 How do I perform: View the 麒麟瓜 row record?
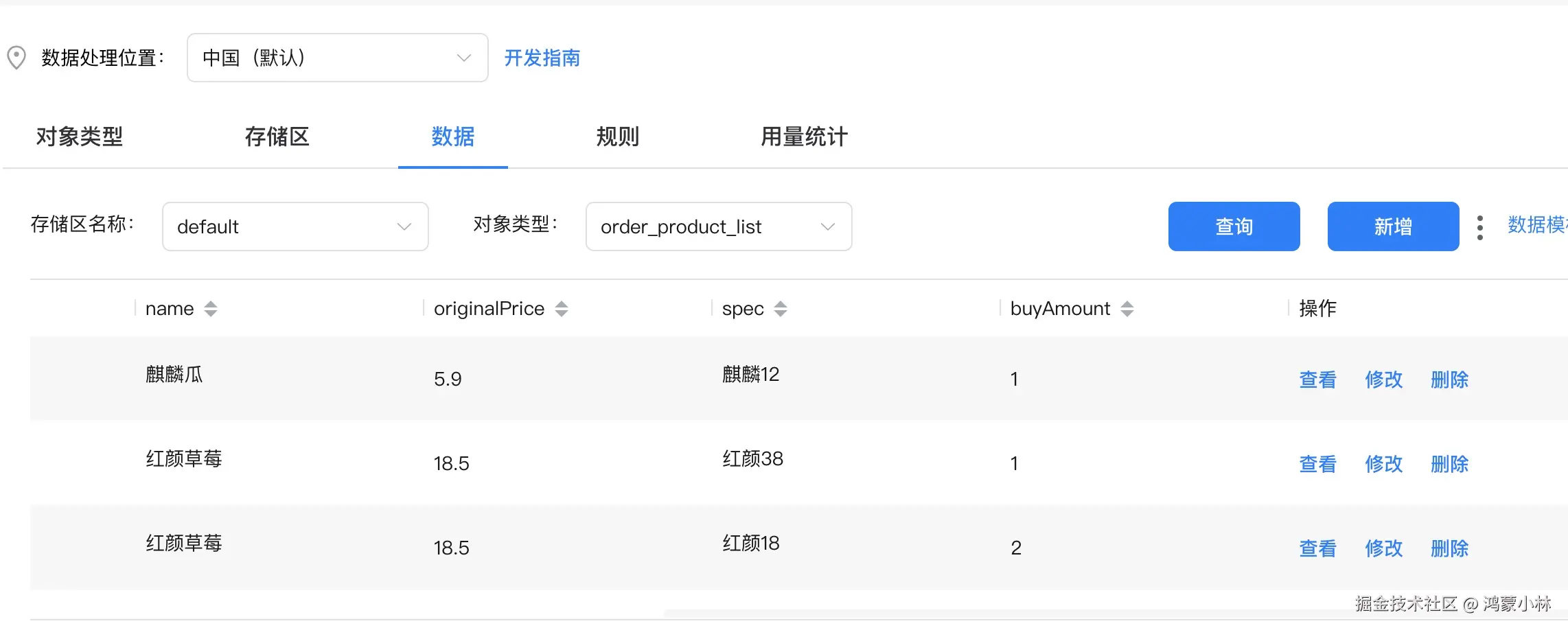pos(1317,380)
